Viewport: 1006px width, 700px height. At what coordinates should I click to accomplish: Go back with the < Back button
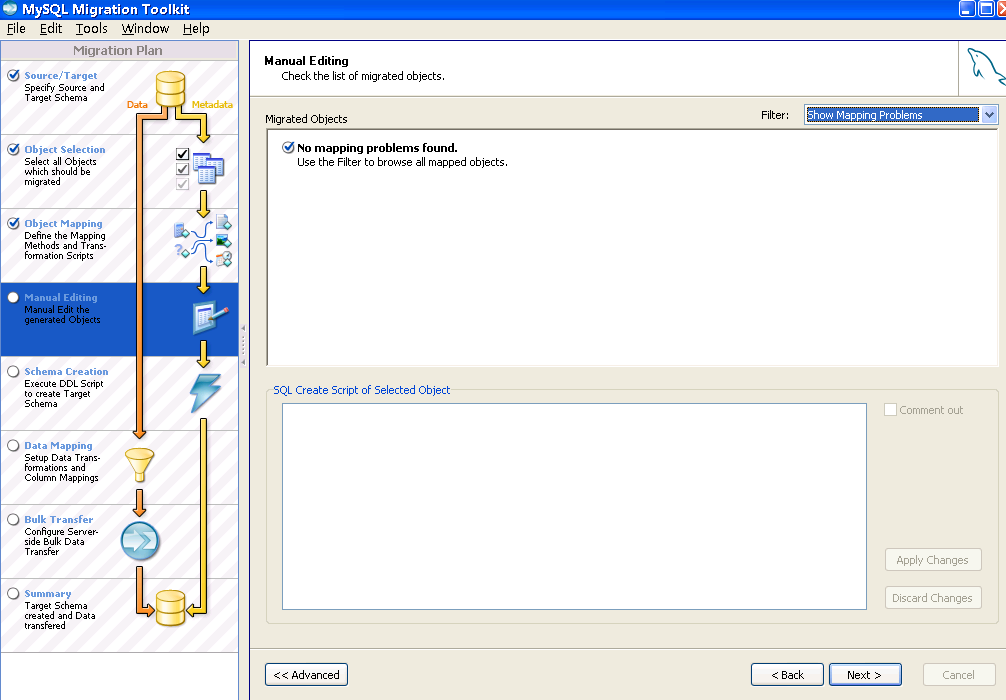click(787, 674)
